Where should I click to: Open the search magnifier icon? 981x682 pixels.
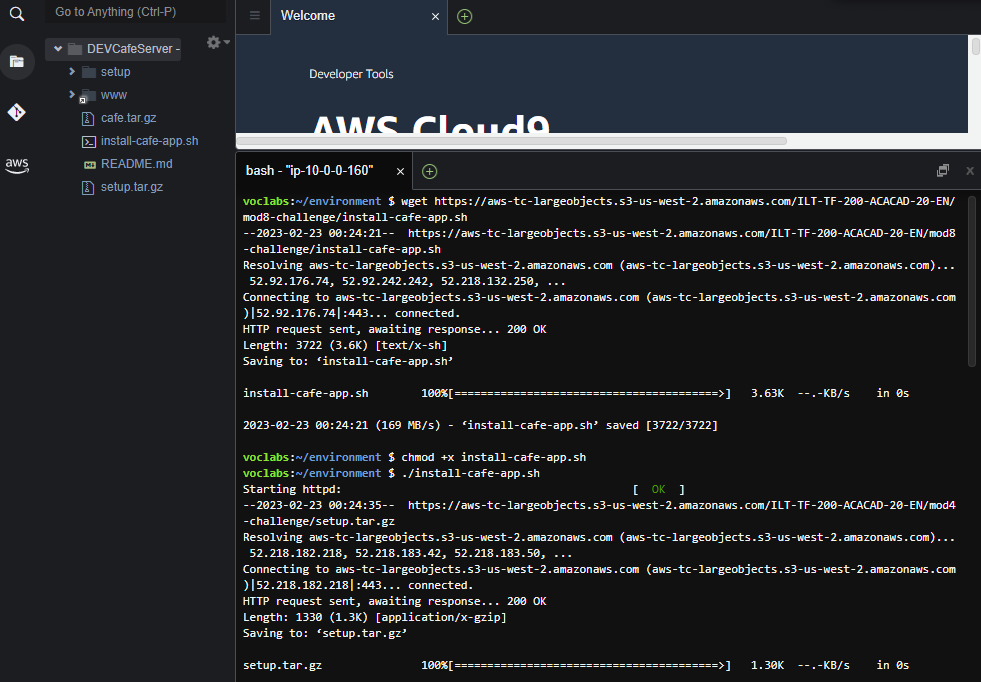[x=17, y=14]
